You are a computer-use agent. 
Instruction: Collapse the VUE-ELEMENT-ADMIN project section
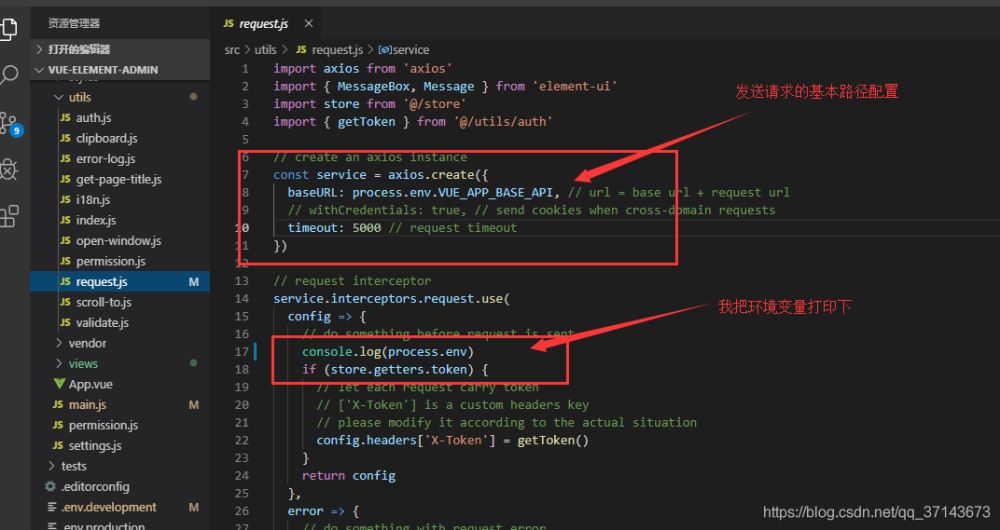click(39, 70)
